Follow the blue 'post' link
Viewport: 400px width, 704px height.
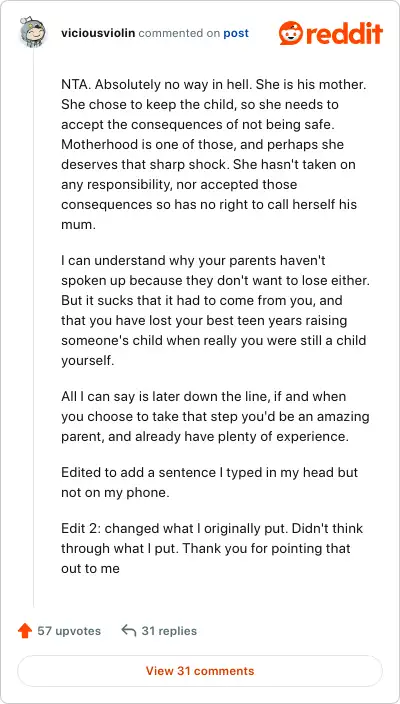[x=236, y=34]
